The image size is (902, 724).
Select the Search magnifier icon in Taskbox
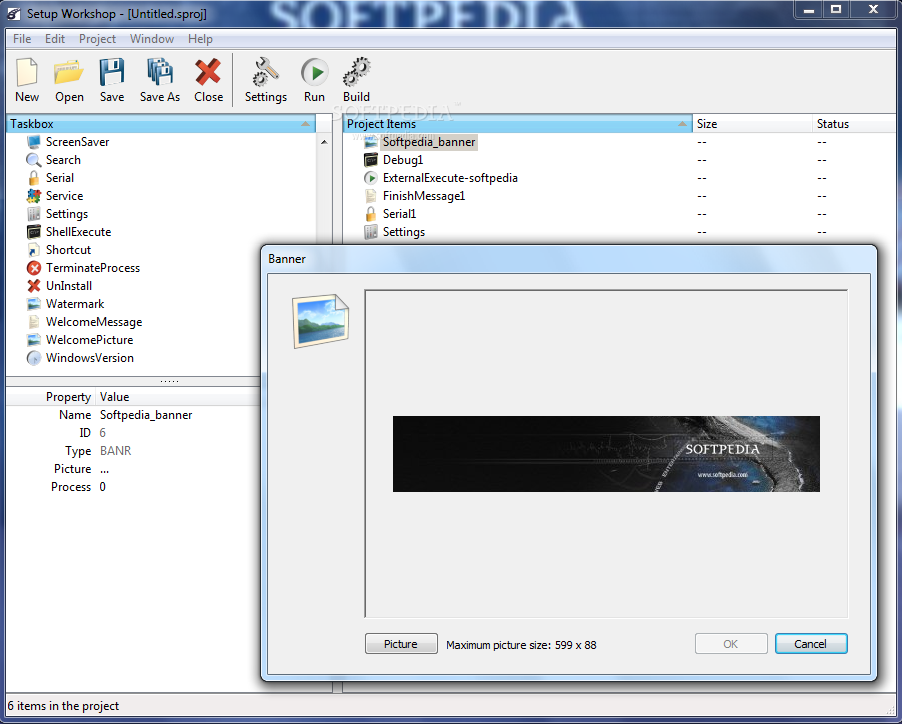point(34,160)
